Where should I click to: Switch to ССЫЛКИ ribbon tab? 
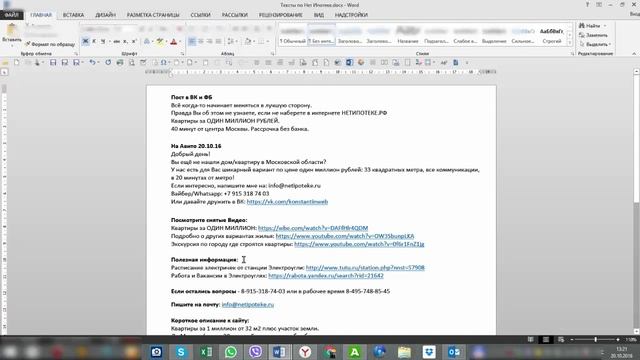[x=200, y=15]
